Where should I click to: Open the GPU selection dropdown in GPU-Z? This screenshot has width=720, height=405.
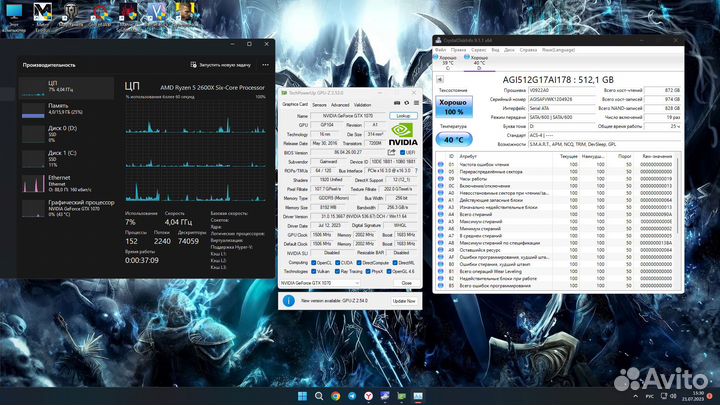[x=320, y=283]
